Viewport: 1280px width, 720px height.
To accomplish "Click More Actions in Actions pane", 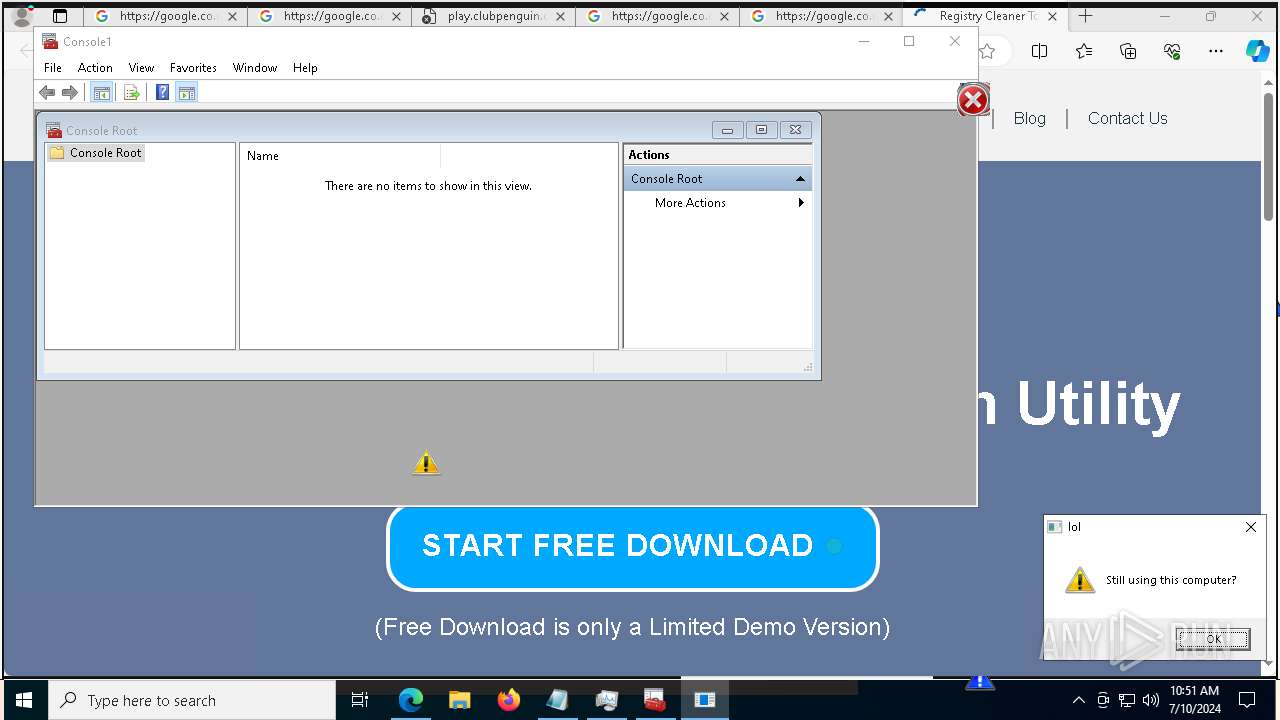I will [690, 203].
